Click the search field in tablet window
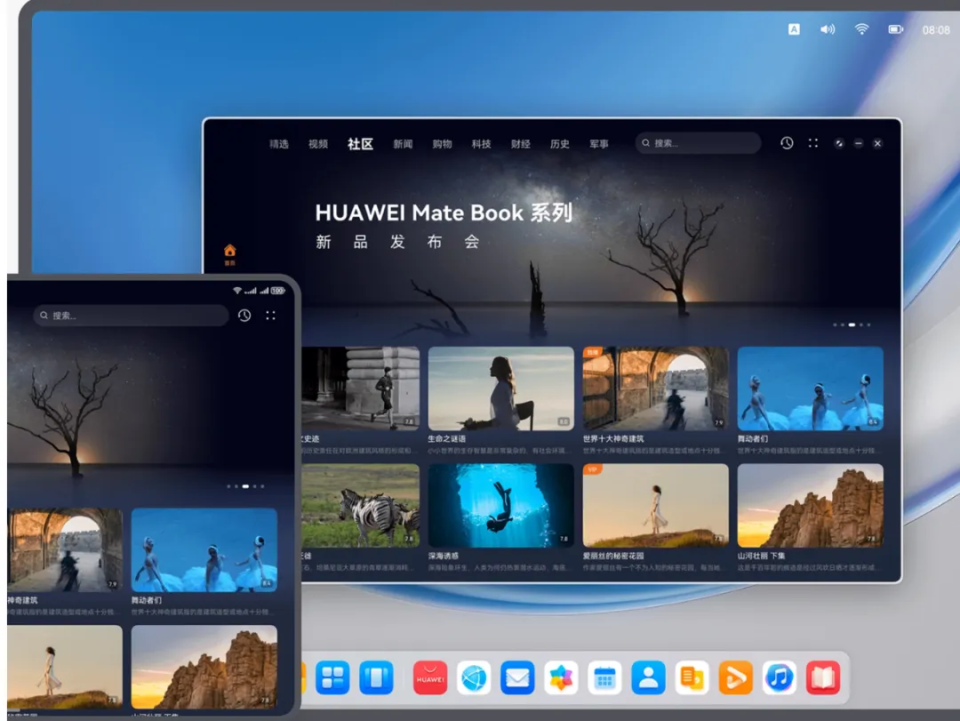The width and height of the screenshot is (960, 721). 131,315
